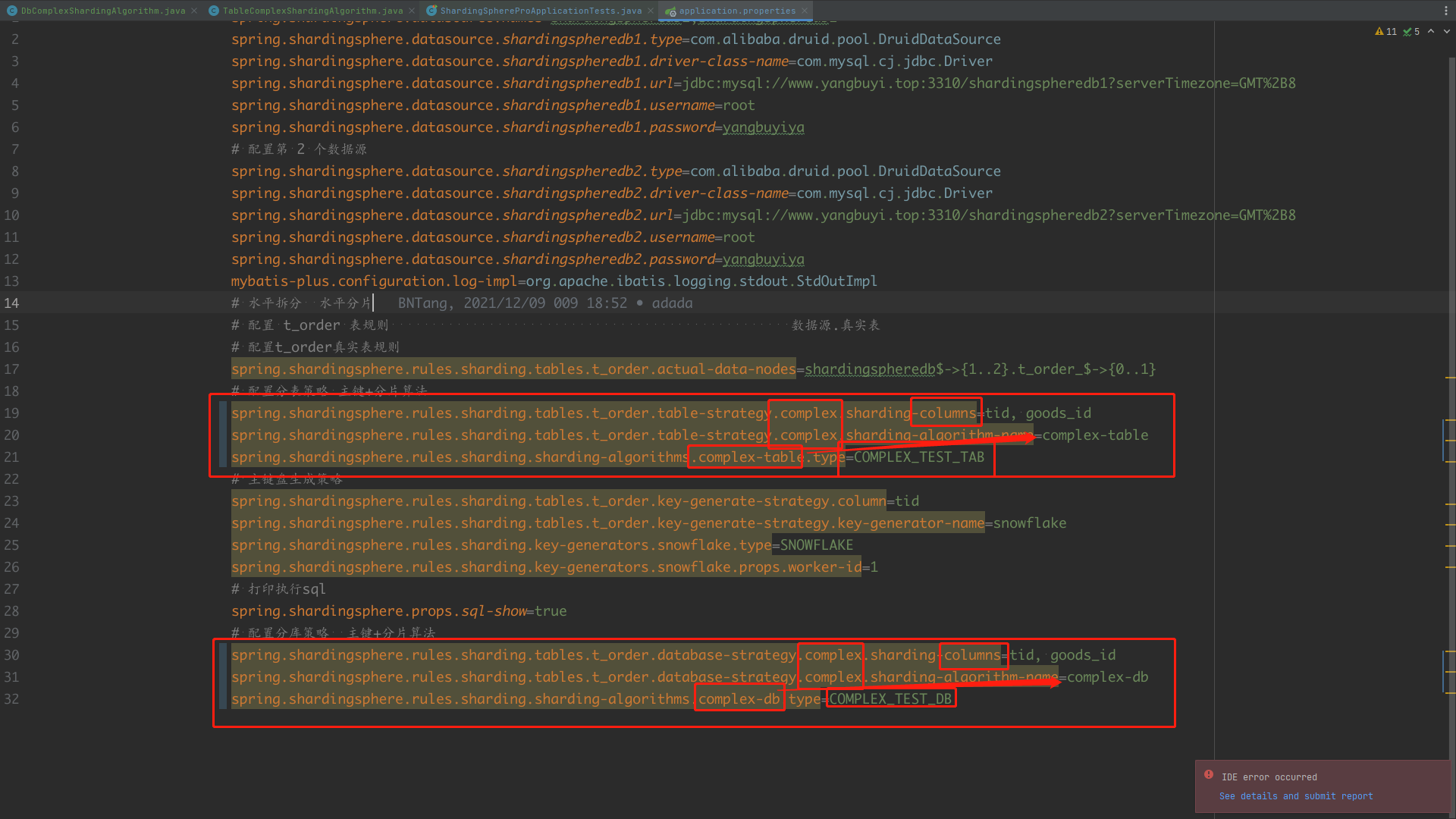Close the TableComplexShardingAlgorithm.java tab
Viewport: 1456px width, 819px height.
click(412, 11)
